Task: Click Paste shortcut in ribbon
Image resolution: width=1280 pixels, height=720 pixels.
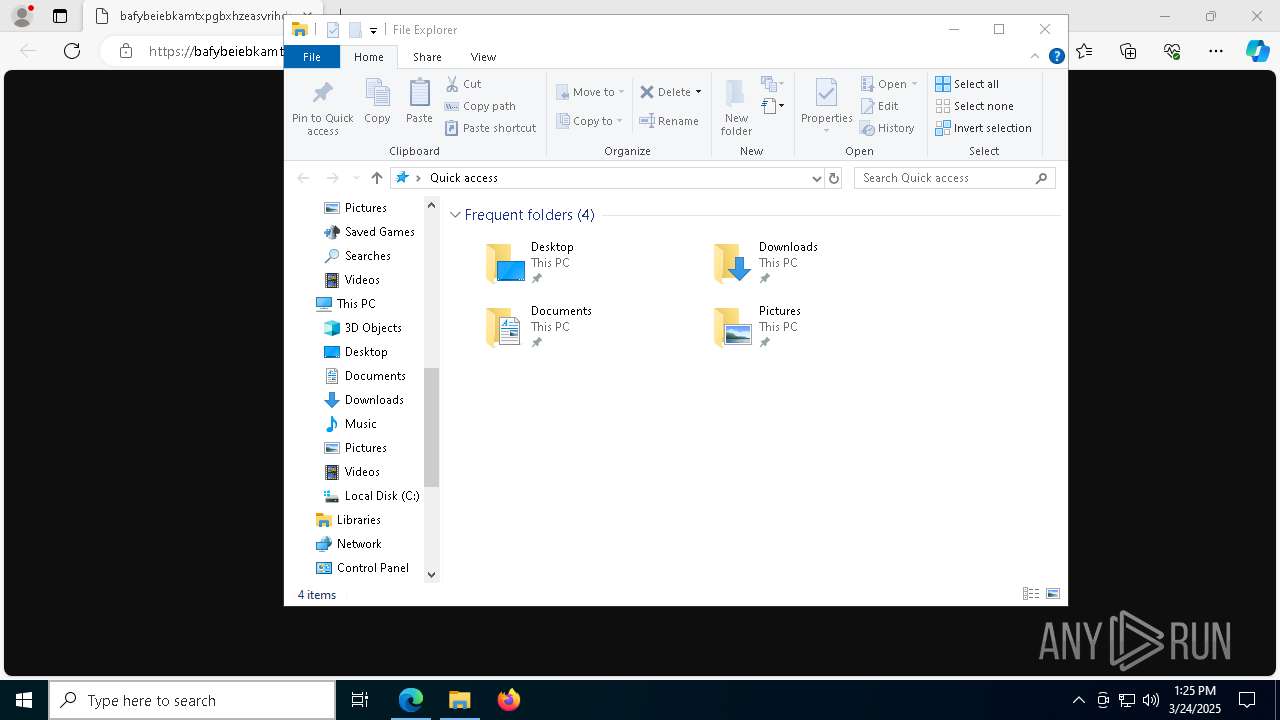Action: (490, 128)
